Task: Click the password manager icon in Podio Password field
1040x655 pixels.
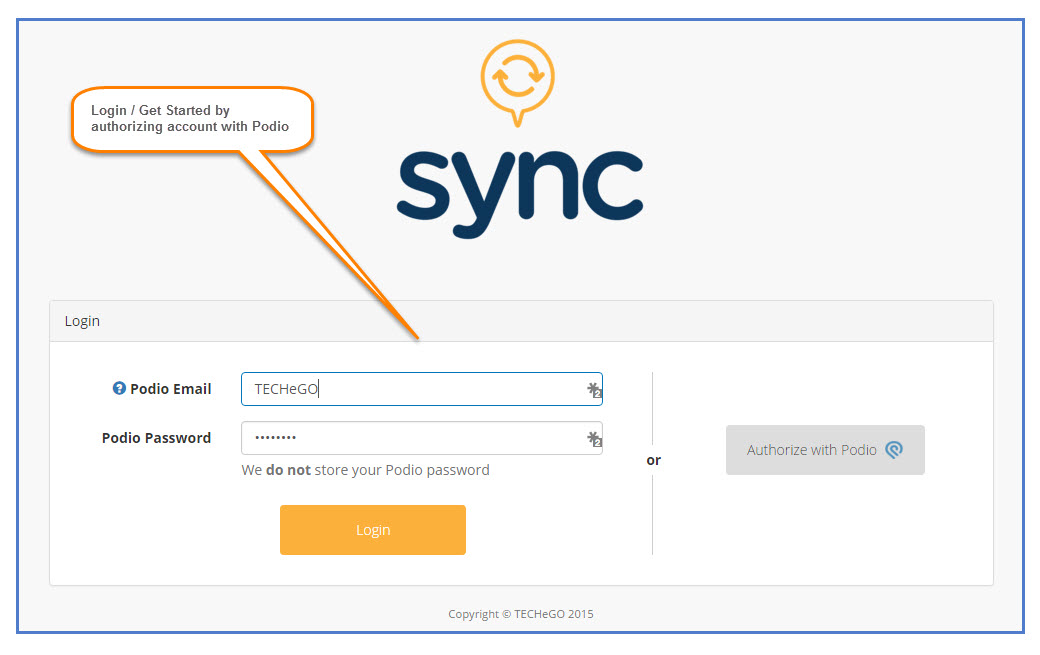Action: point(594,439)
